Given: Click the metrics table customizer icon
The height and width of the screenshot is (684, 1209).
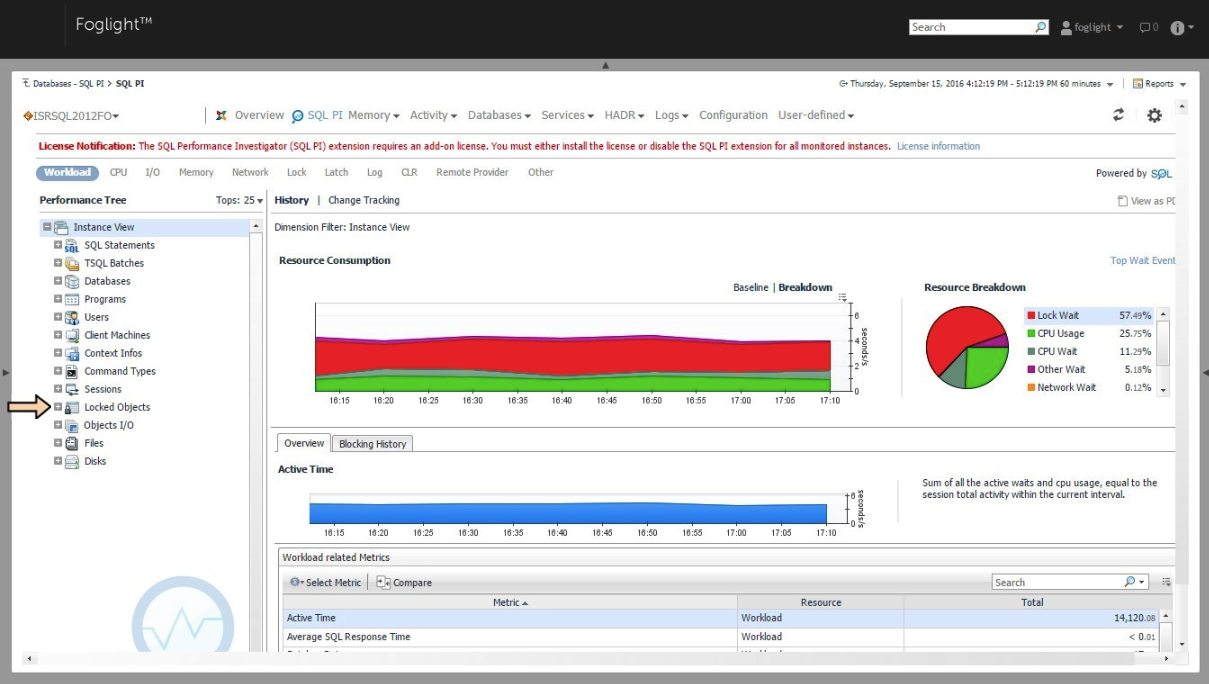Looking at the screenshot, I should 1166,582.
